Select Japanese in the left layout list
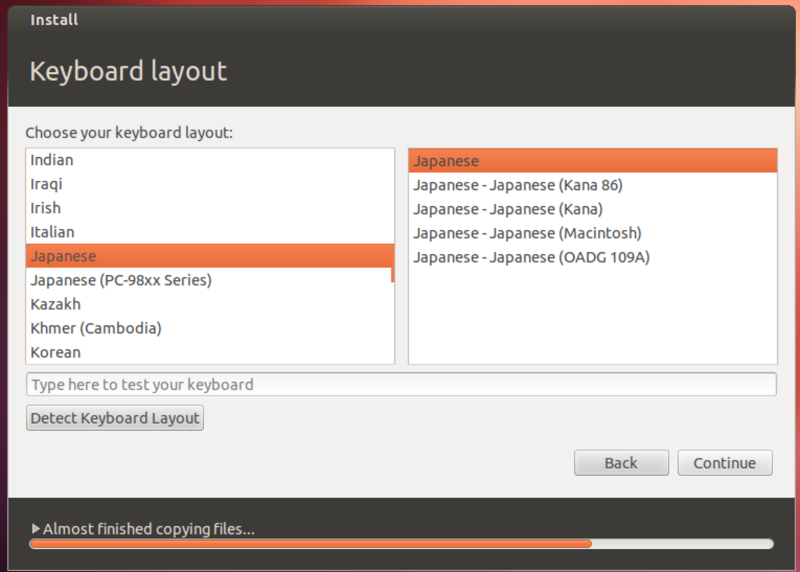800x572 pixels. coord(209,256)
